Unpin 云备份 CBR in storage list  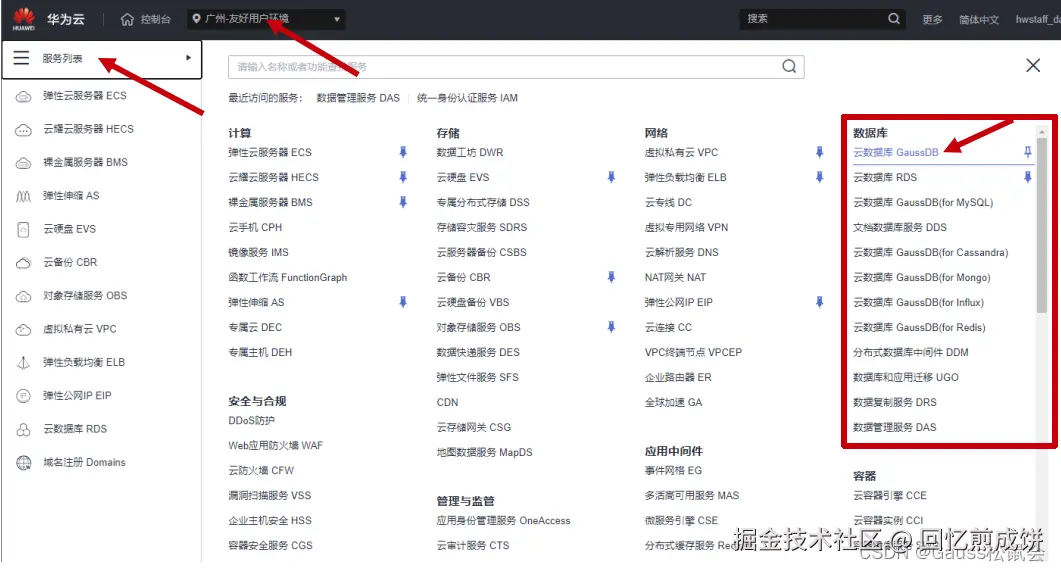click(611, 277)
